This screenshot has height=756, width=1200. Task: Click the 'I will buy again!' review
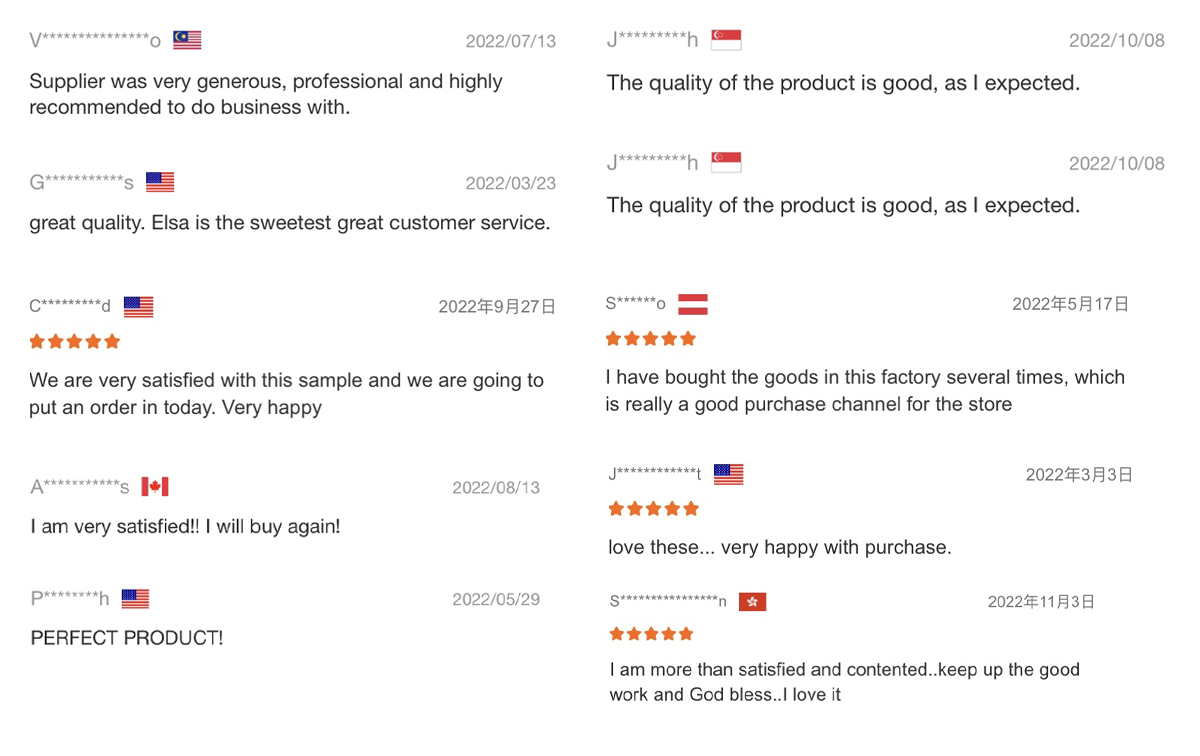[185, 526]
